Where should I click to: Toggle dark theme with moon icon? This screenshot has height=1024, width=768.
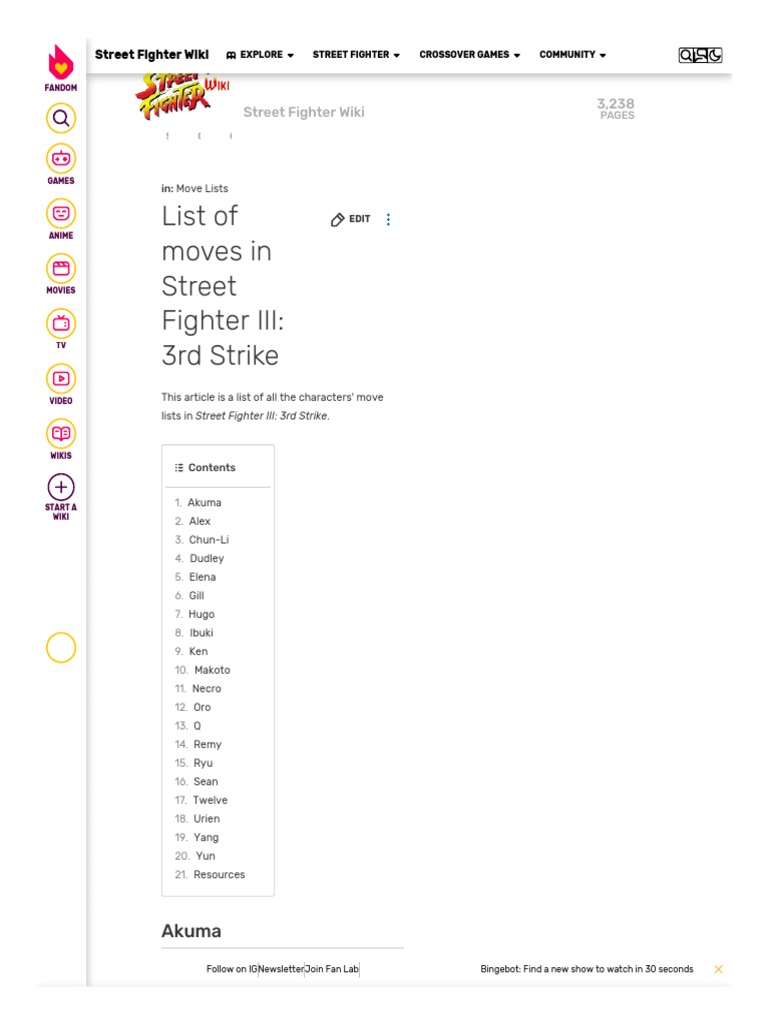pos(715,56)
